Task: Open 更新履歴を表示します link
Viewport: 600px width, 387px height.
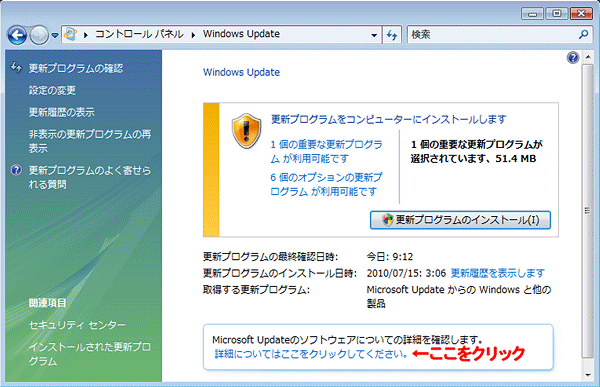Action: 497,273
